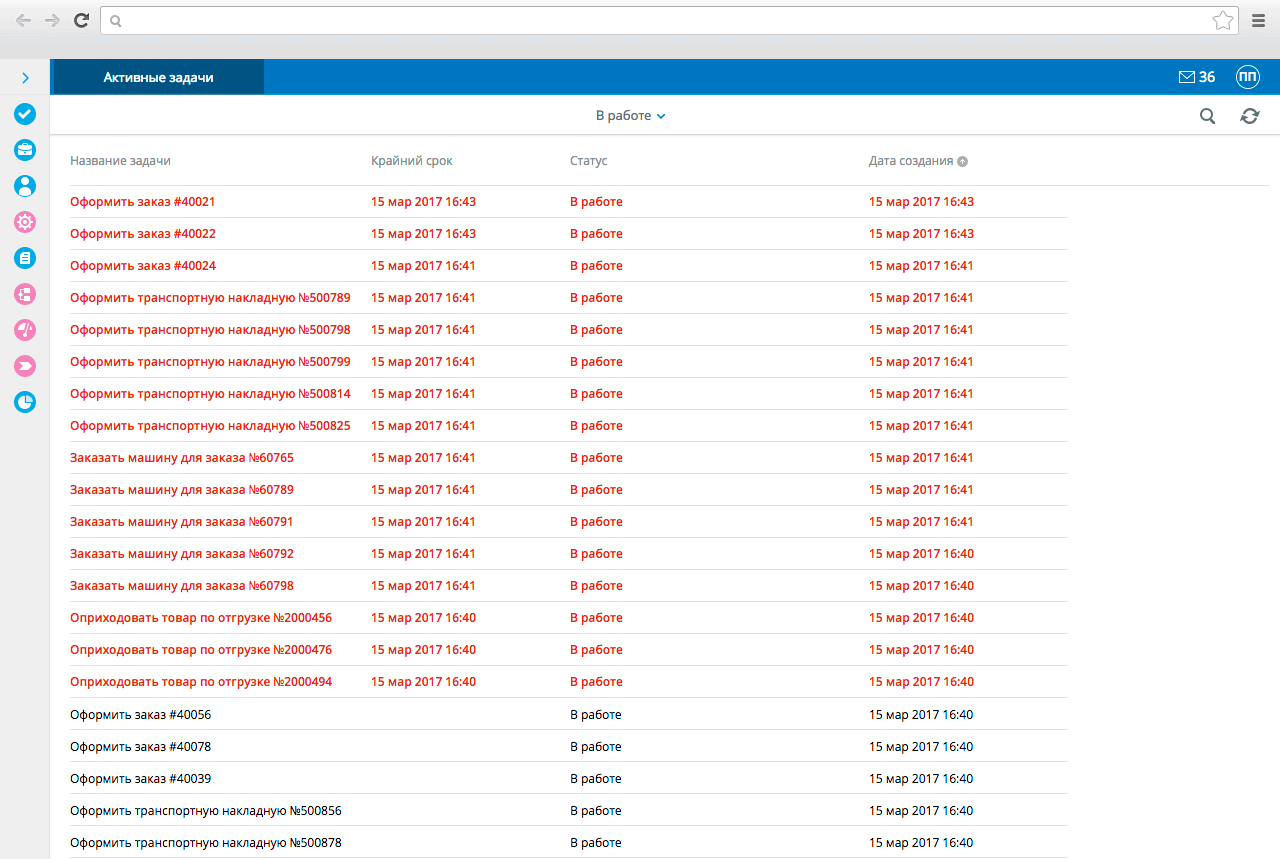Click the status cell of task №500878
This screenshot has height=859, width=1280.
click(596, 843)
